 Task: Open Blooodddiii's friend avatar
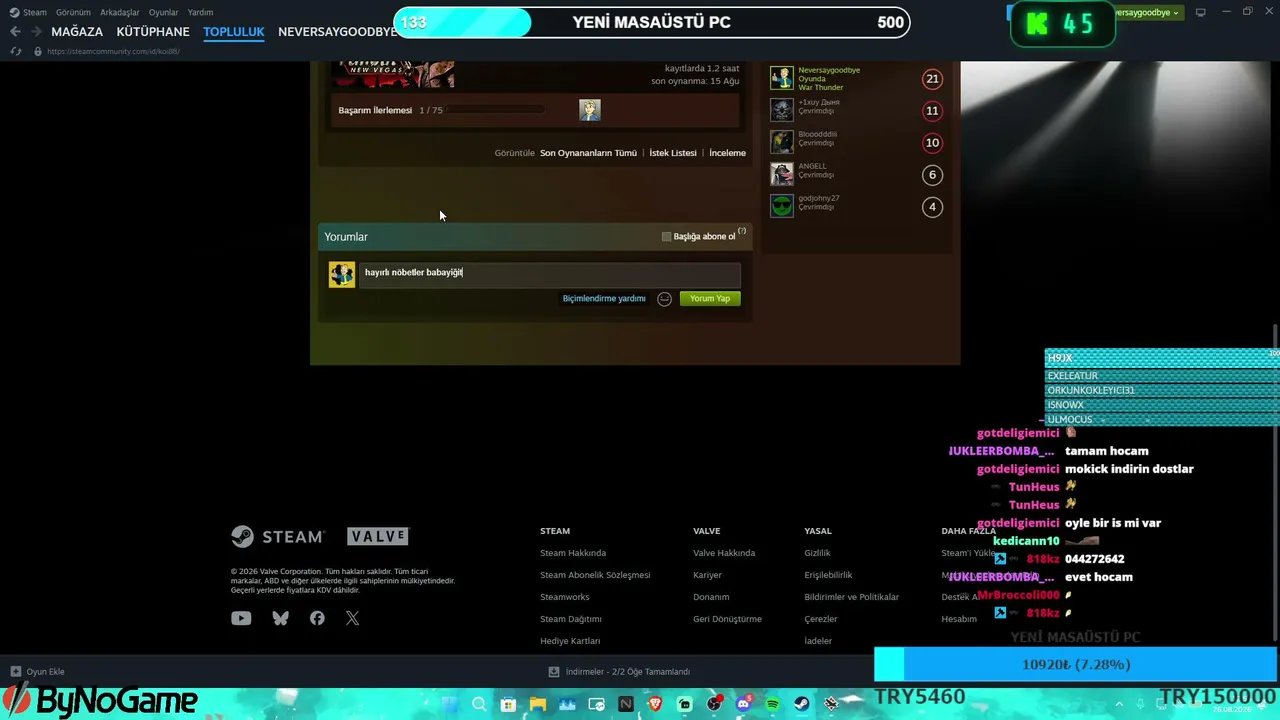point(782,142)
